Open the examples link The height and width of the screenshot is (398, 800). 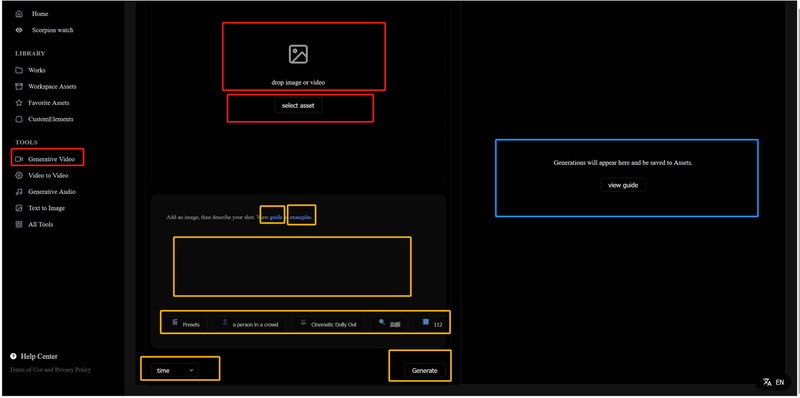click(301, 217)
